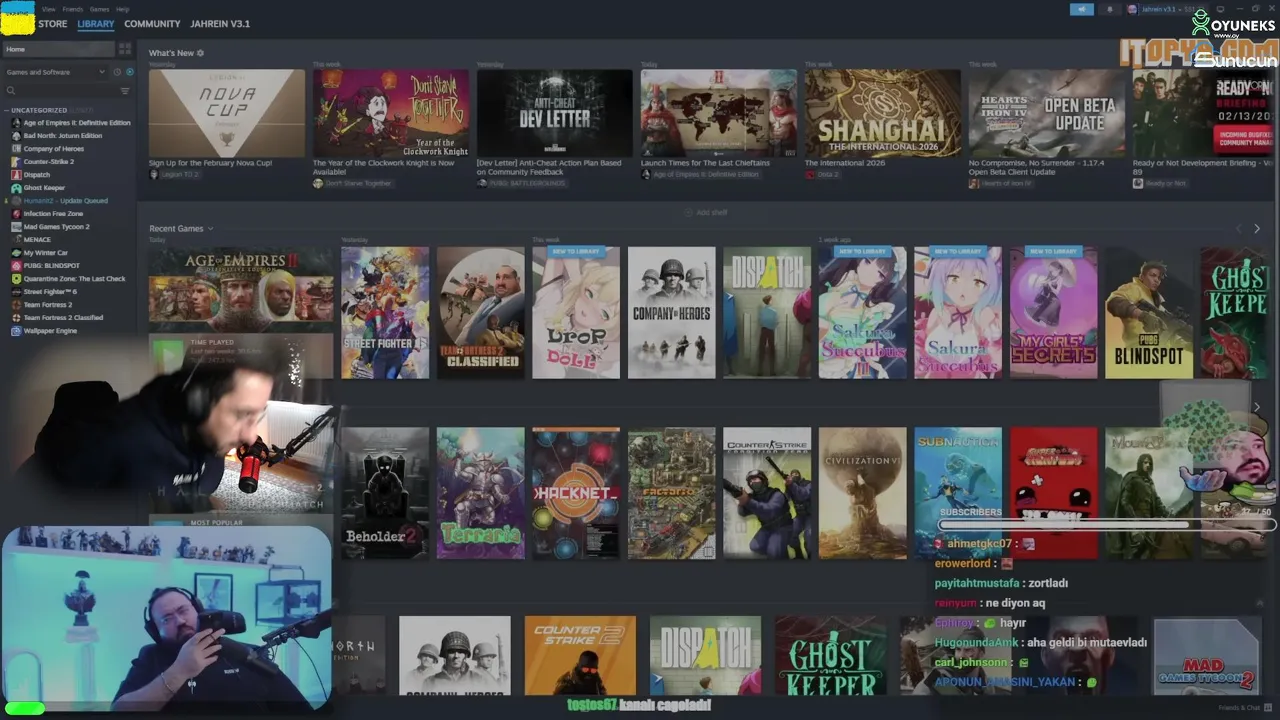The image size is (1280, 720).
Task: Sort library by recent activity clock icon
Action: [117, 72]
